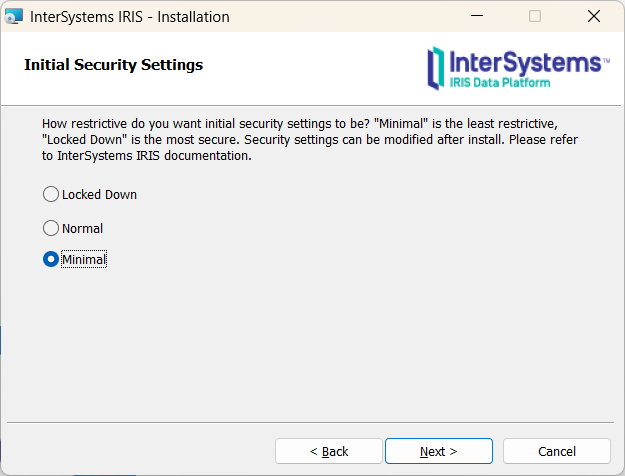The width and height of the screenshot is (625, 476).
Task: Select the Minimal radio button circle
Action: pos(51,259)
